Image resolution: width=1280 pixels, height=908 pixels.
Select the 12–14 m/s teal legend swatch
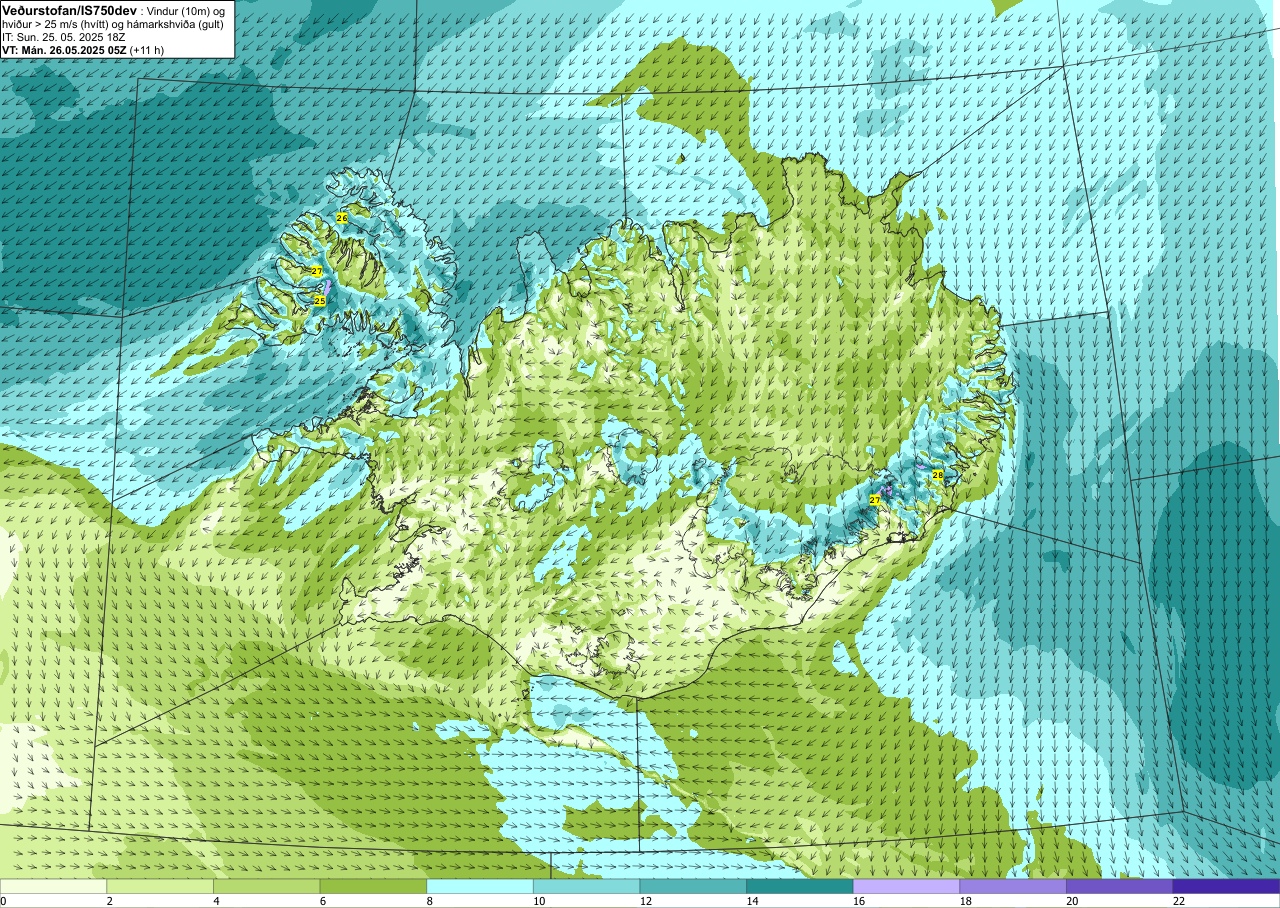(693, 886)
